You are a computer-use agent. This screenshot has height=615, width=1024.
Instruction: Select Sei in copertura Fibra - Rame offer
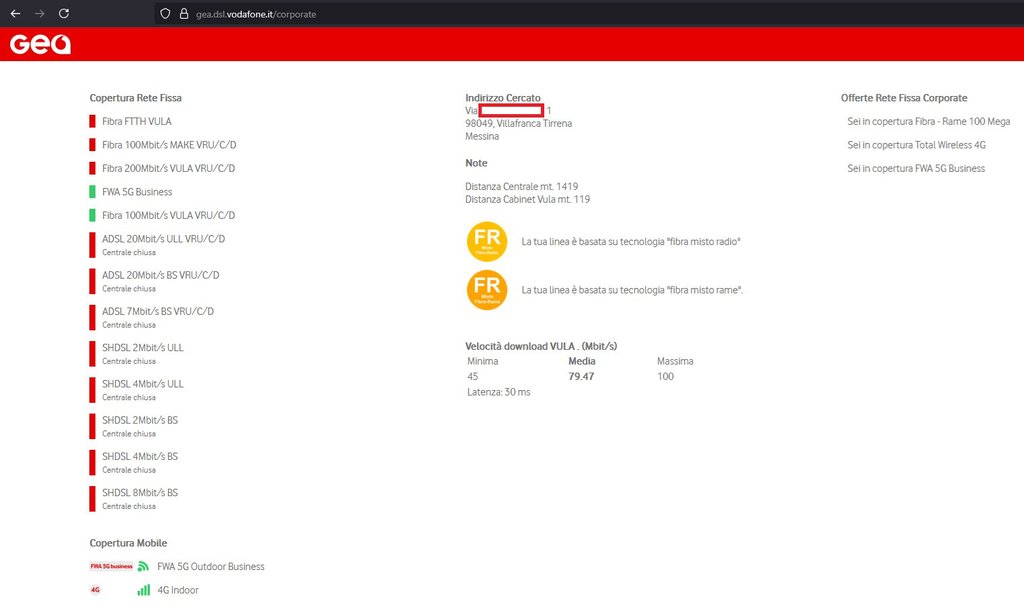pos(928,122)
